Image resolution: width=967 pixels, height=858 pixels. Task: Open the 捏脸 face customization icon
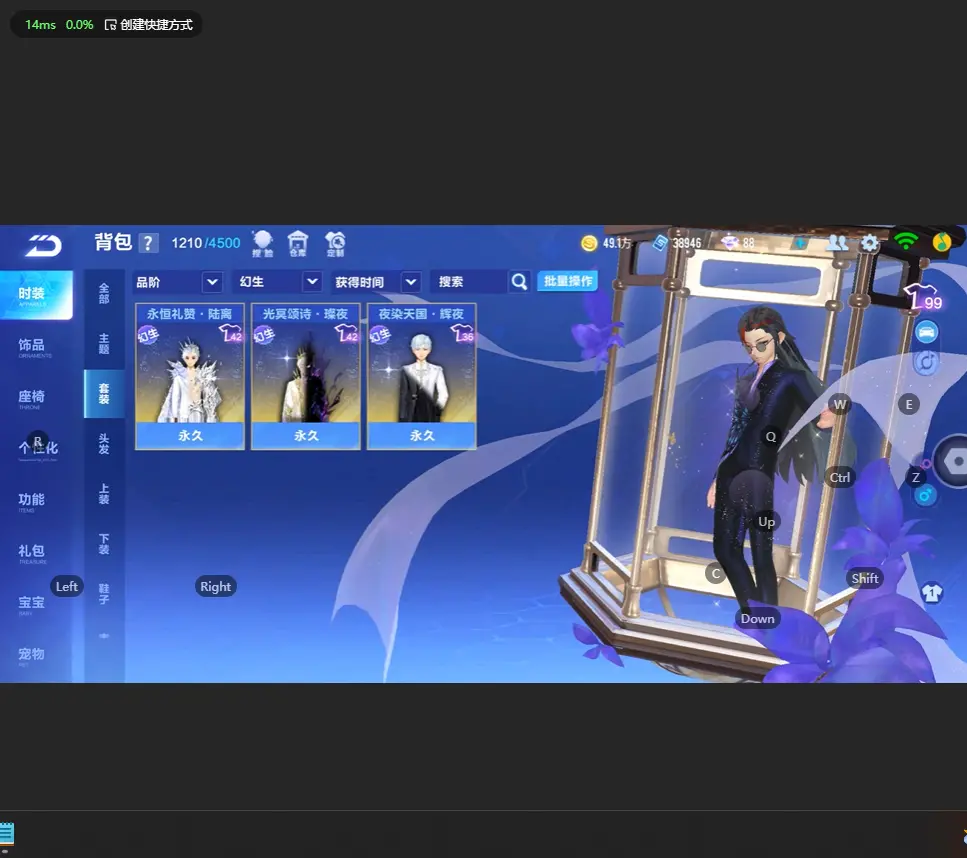tap(263, 244)
